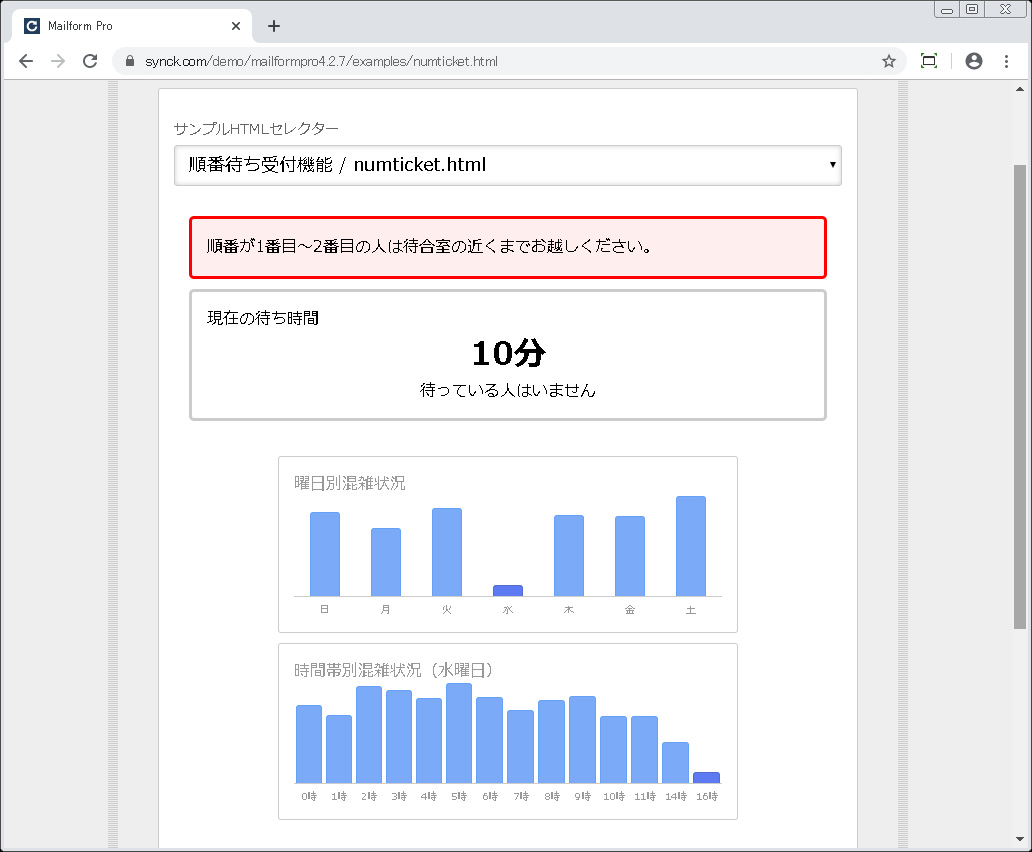Click the 16時 bar in hourly chart
This screenshot has height=852, width=1032.
(x=706, y=777)
